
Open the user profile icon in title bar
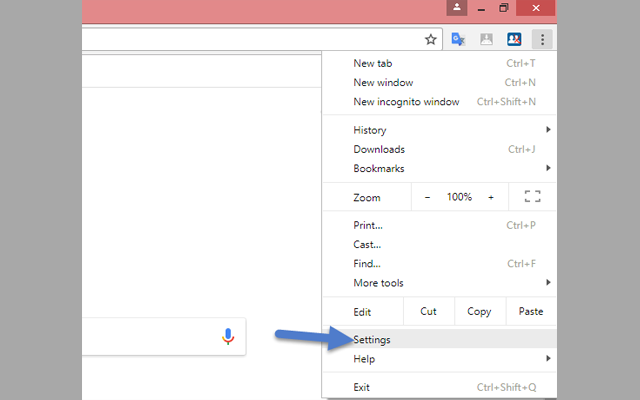click(457, 8)
